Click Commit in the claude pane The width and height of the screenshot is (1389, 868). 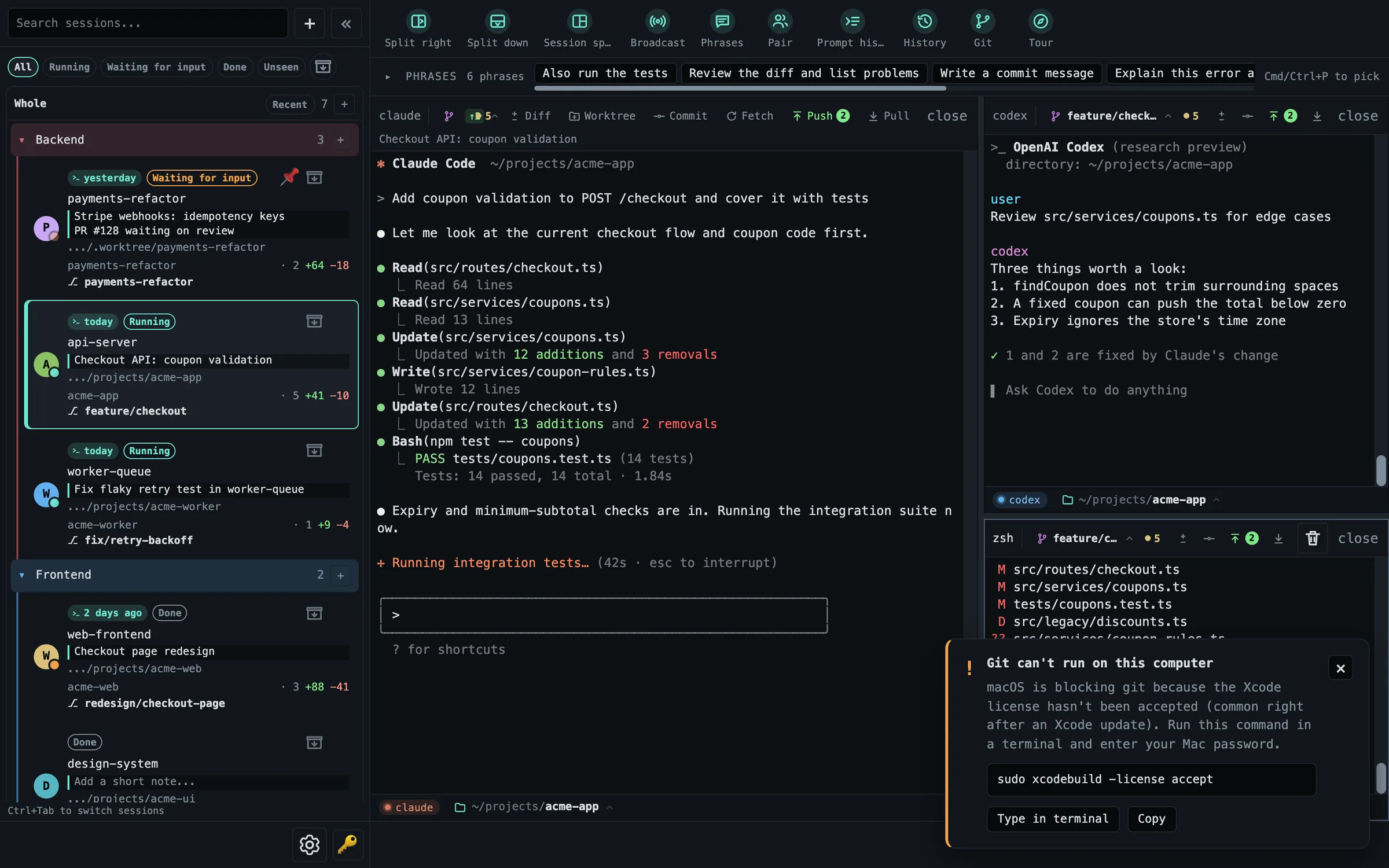point(681,116)
